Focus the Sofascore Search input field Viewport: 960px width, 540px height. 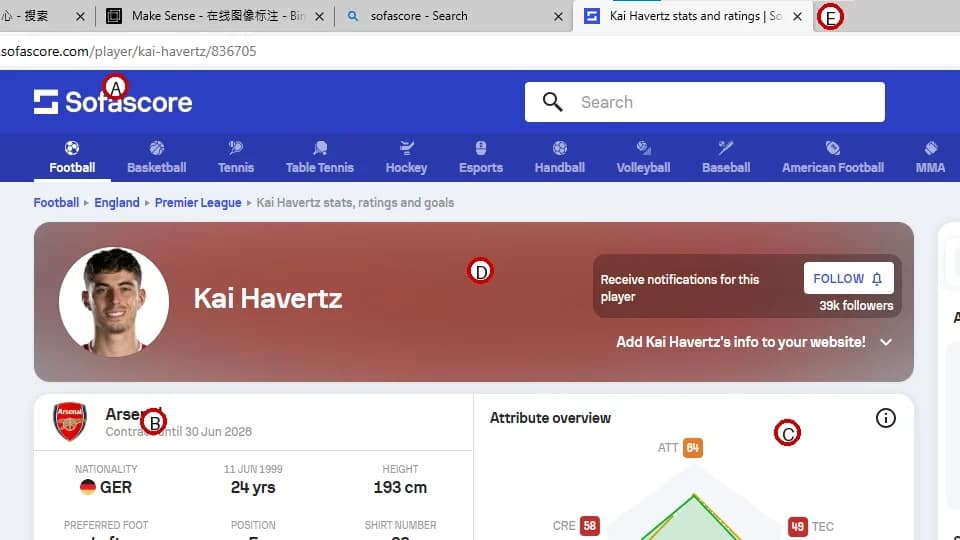click(x=704, y=102)
